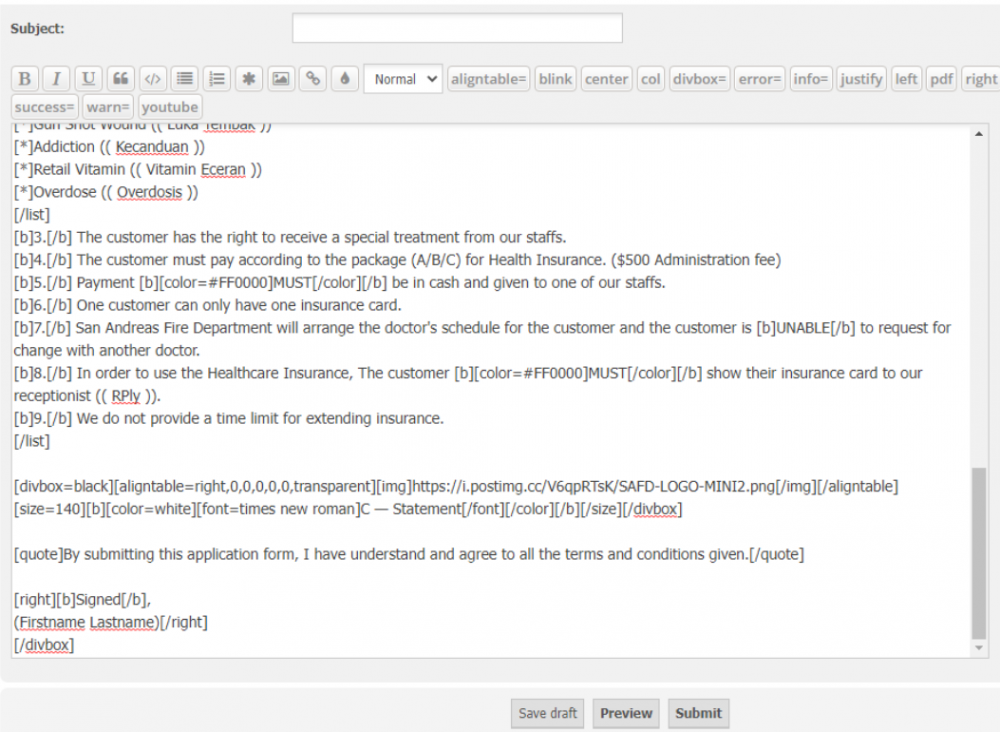Image resolution: width=1000 pixels, height=732 pixels.
Task: Insert an image tag
Action: coord(281,79)
